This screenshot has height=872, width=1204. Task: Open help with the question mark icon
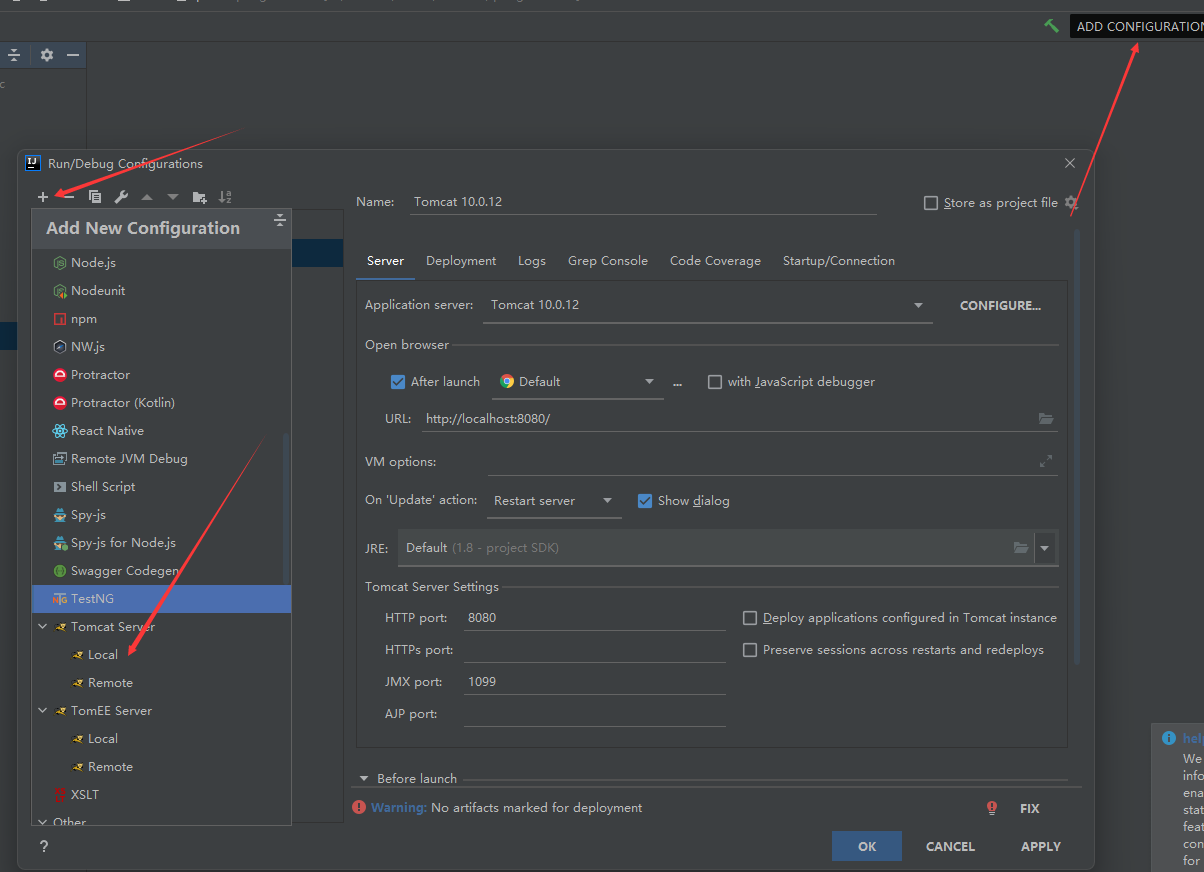43,846
